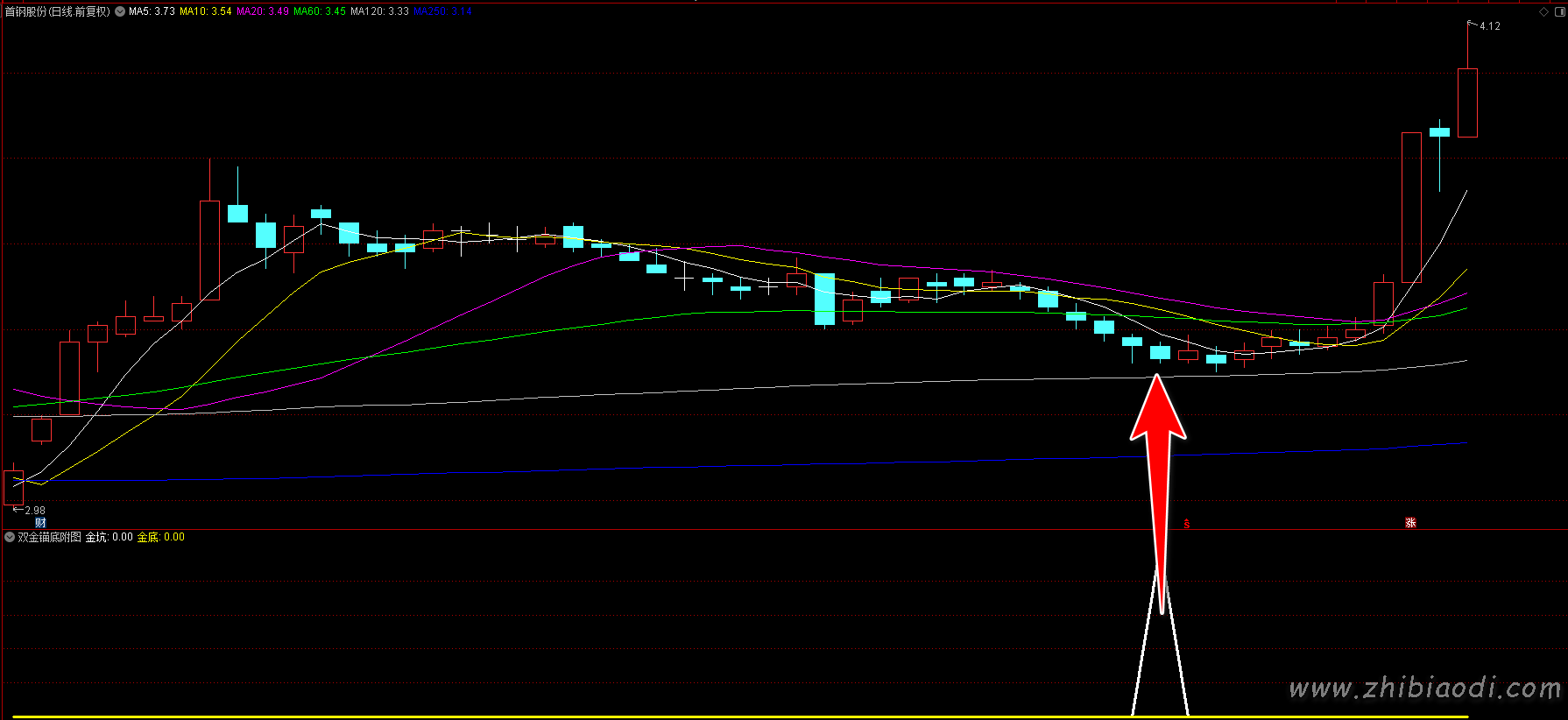Image resolution: width=1568 pixels, height=720 pixels.
Task: Open the 财 financial info marker
Action: [x=40, y=523]
